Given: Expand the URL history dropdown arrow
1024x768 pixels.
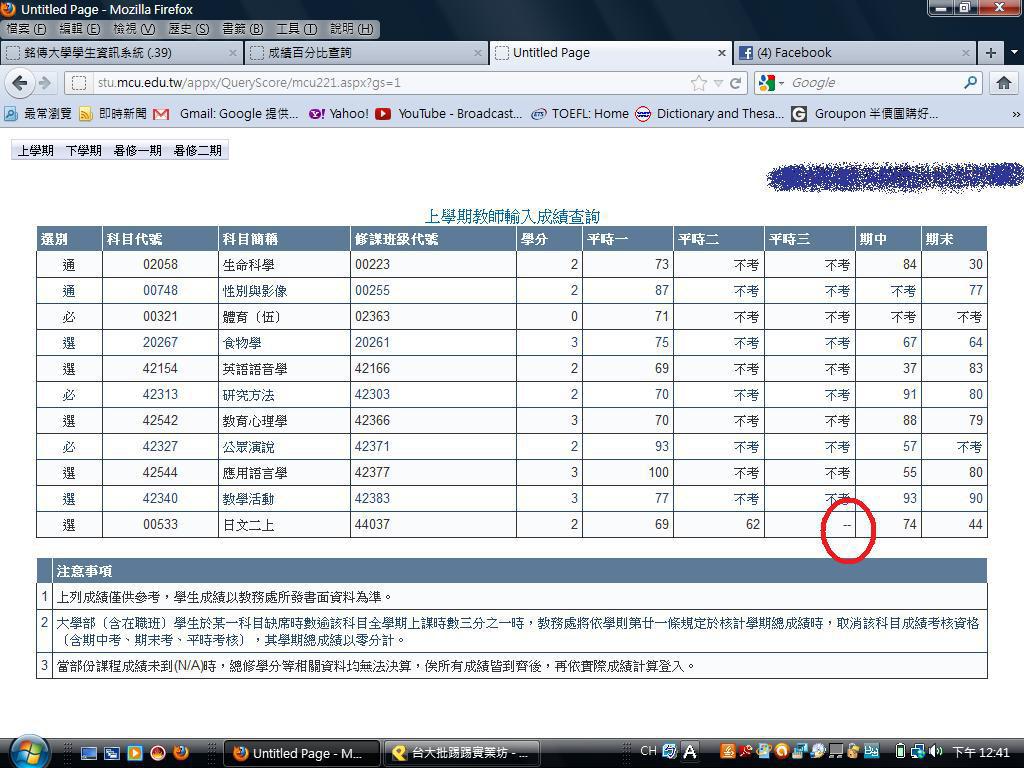Looking at the screenshot, I should tap(717, 83).
